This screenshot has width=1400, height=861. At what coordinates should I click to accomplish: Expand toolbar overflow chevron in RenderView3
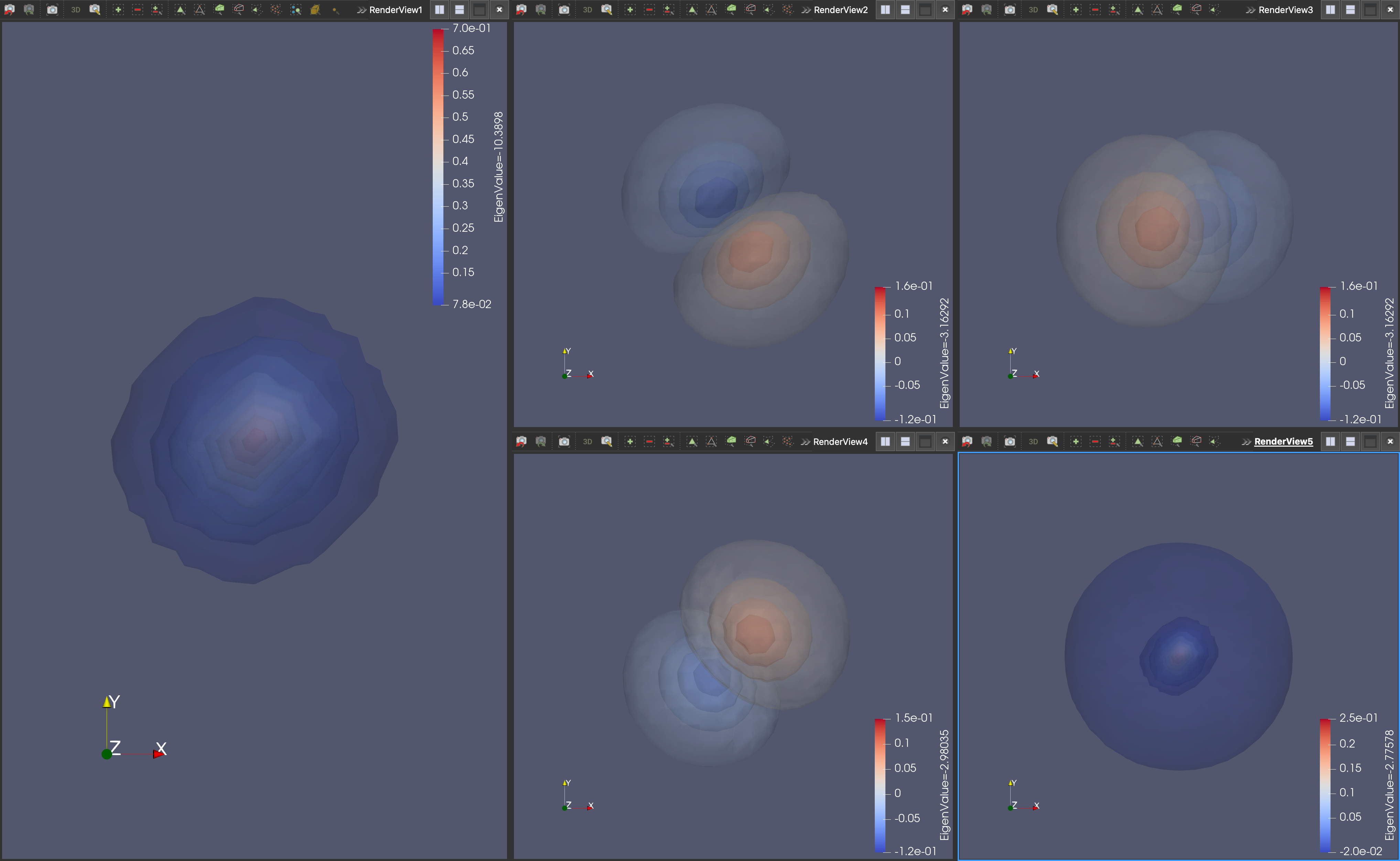[x=1250, y=10]
